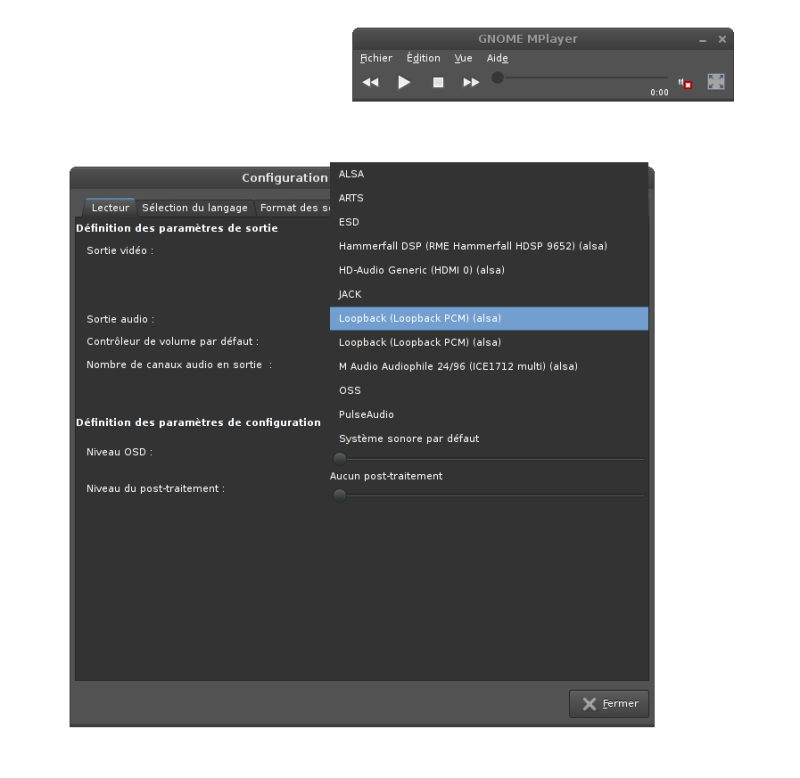Minimize the GNOME MPlayer window
Screen dimensions: 800x778
point(703,39)
